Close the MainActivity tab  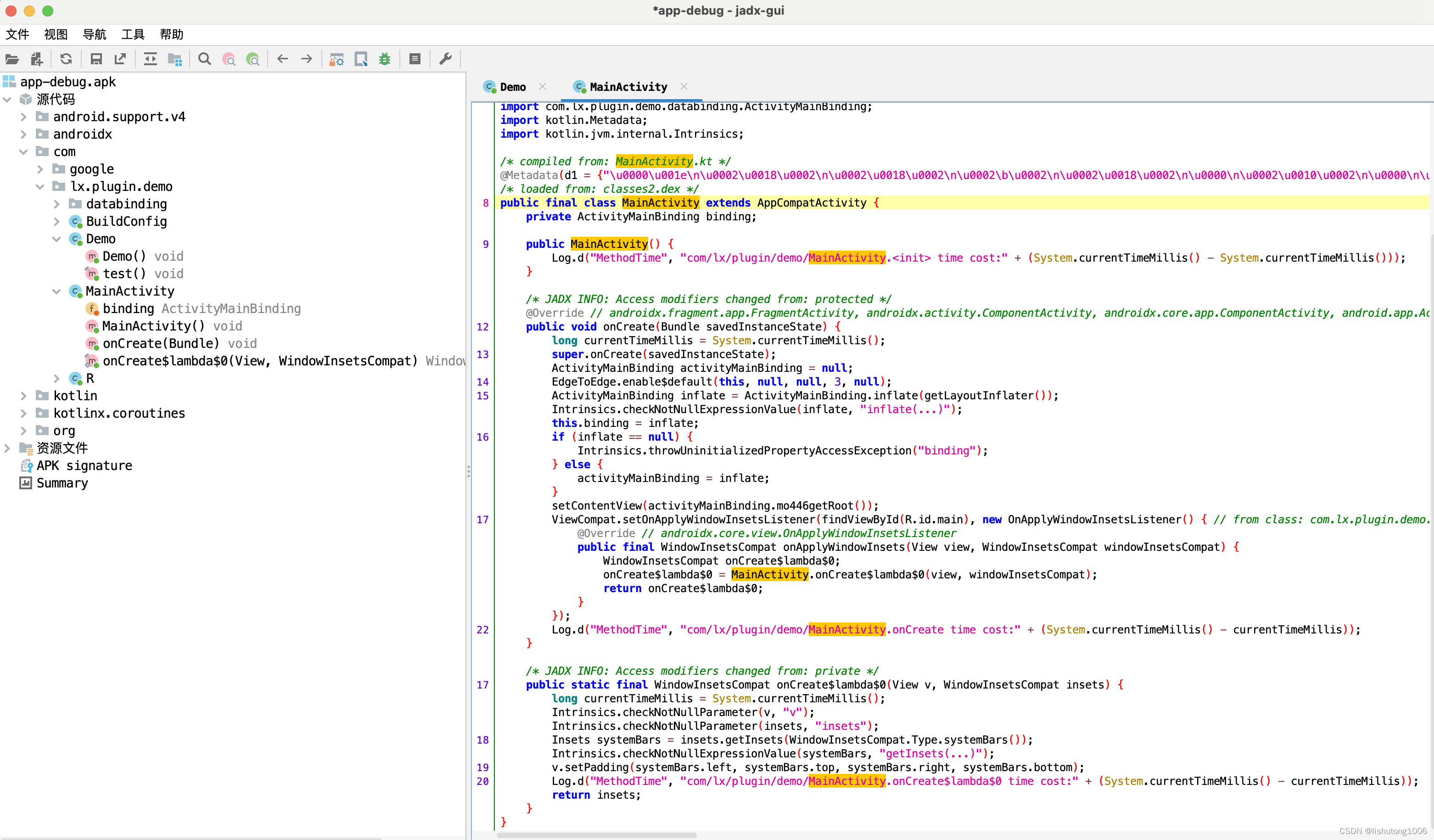683,86
